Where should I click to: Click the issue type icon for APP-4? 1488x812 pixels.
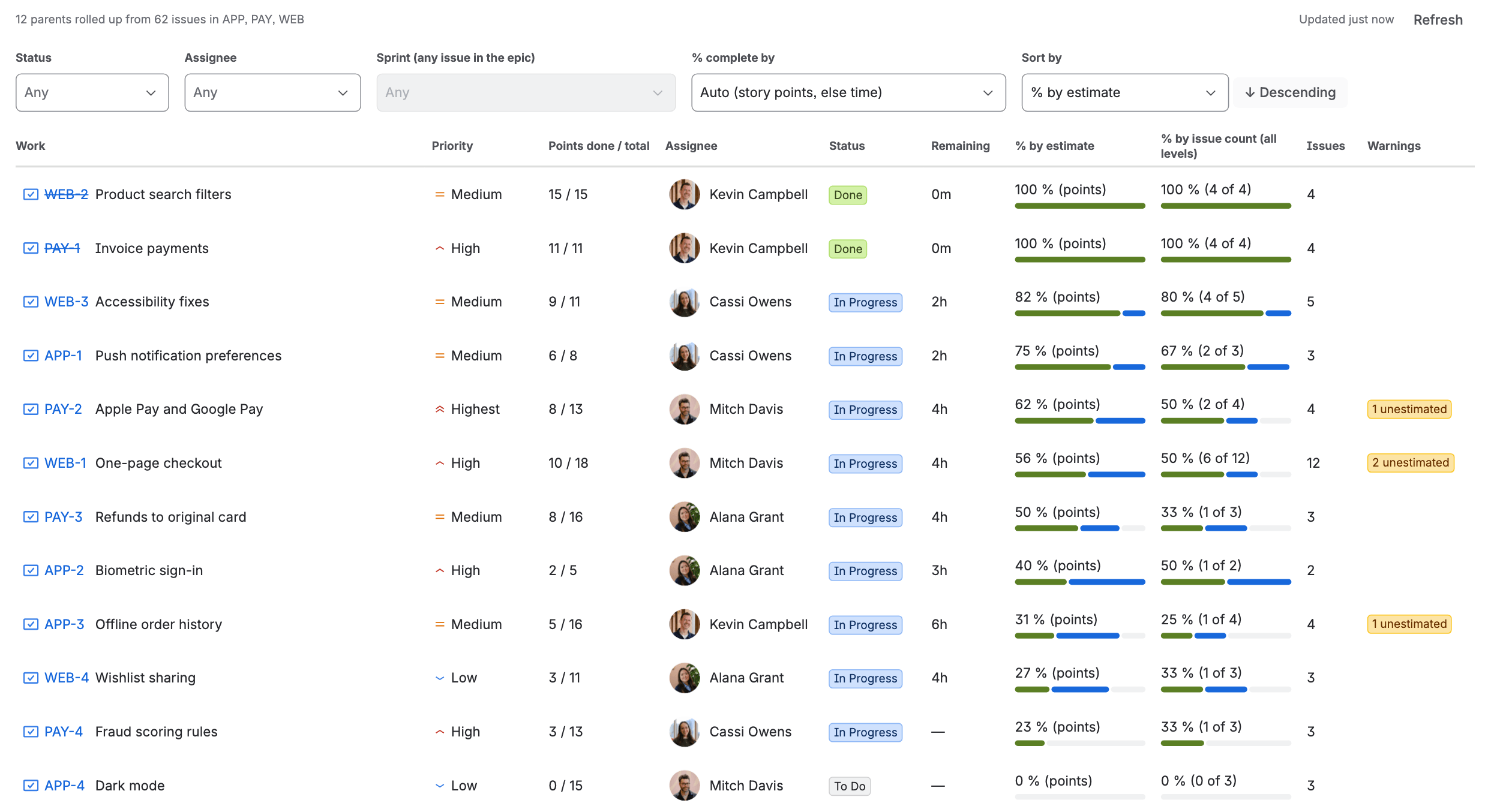(x=31, y=786)
